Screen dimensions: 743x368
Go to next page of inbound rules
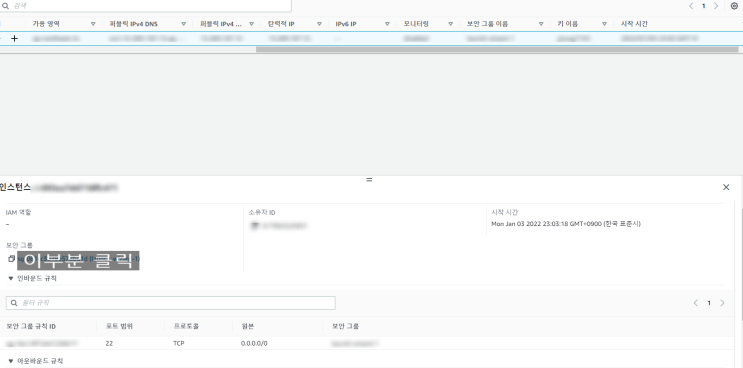click(x=722, y=303)
